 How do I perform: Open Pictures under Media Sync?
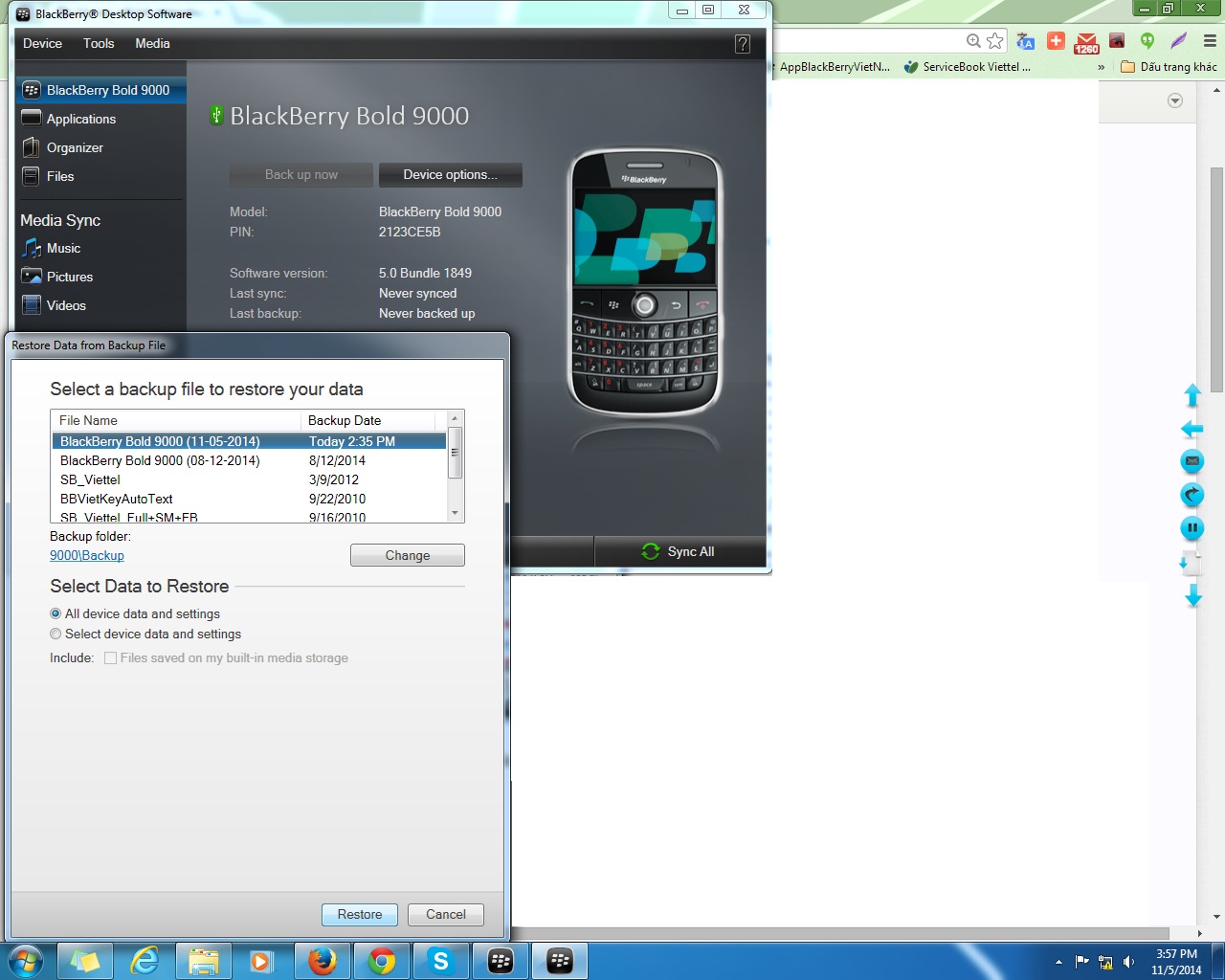click(32, 277)
